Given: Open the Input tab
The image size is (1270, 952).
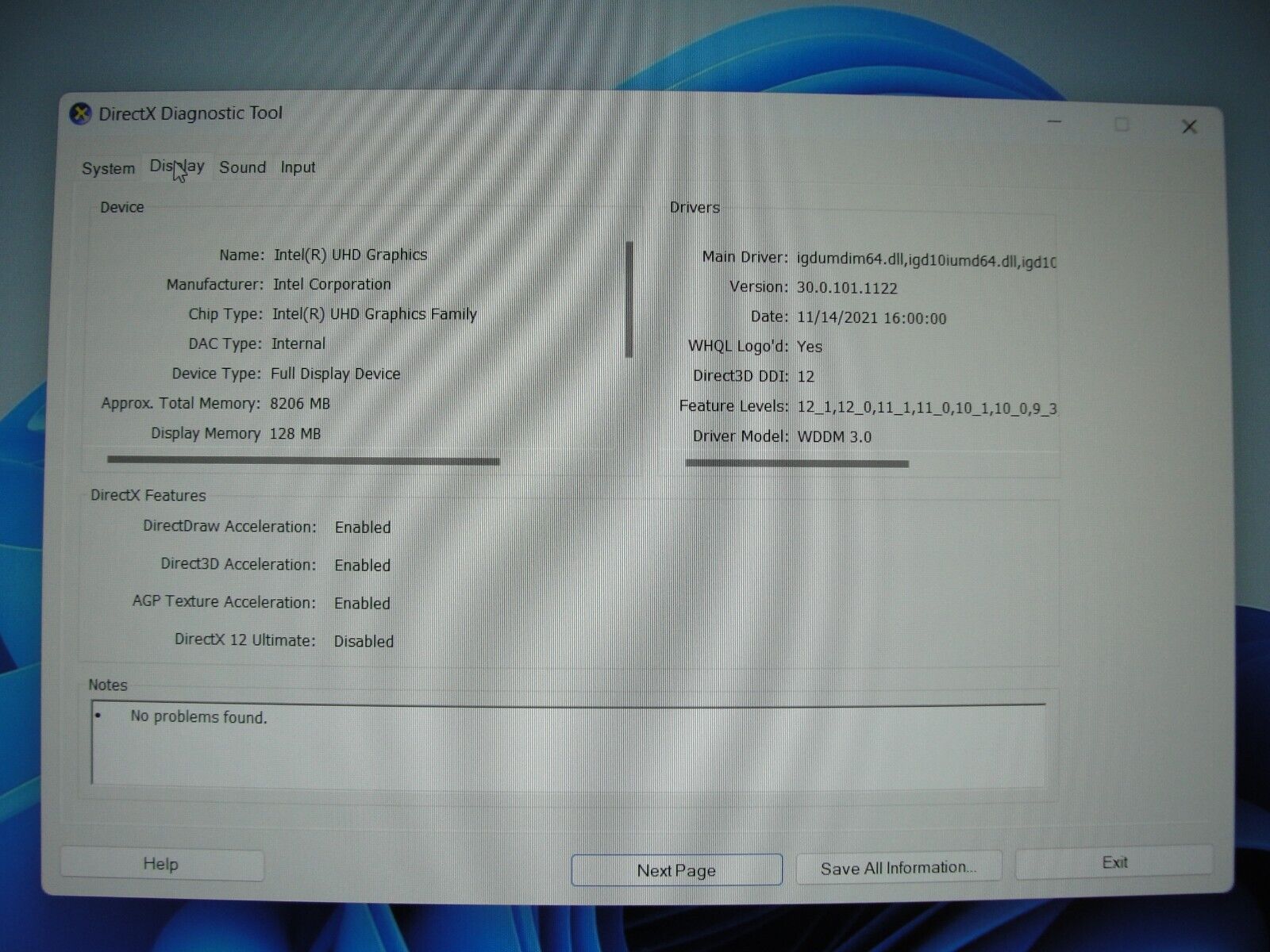Looking at the screenshot, I should tap(298, 167).
